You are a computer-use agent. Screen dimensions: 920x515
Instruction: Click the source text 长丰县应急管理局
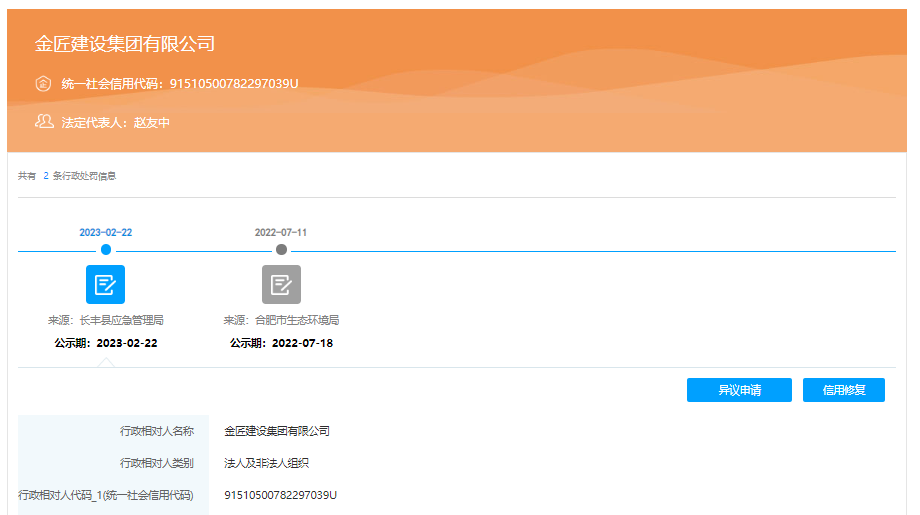[121, 320]
